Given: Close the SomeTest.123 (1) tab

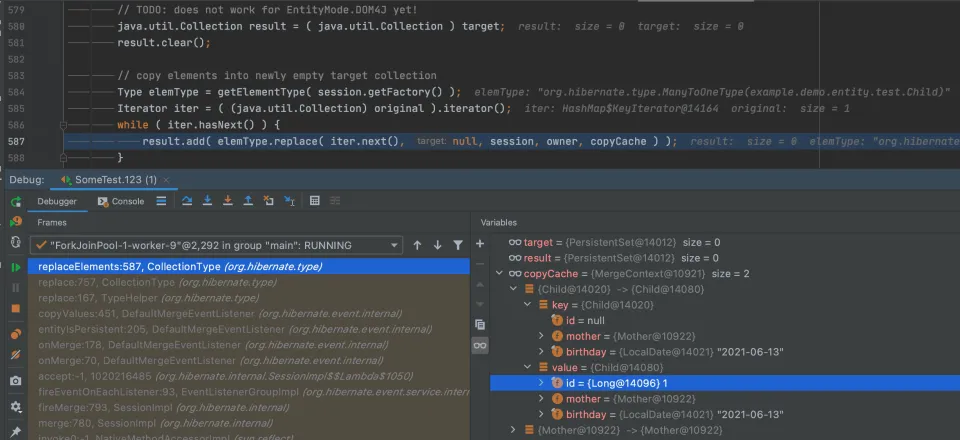Looking at the screenshot, I should click(166, 180).
